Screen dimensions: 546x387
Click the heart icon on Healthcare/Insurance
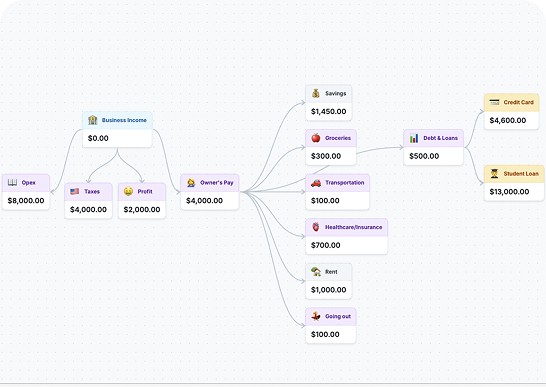point(316,227)
